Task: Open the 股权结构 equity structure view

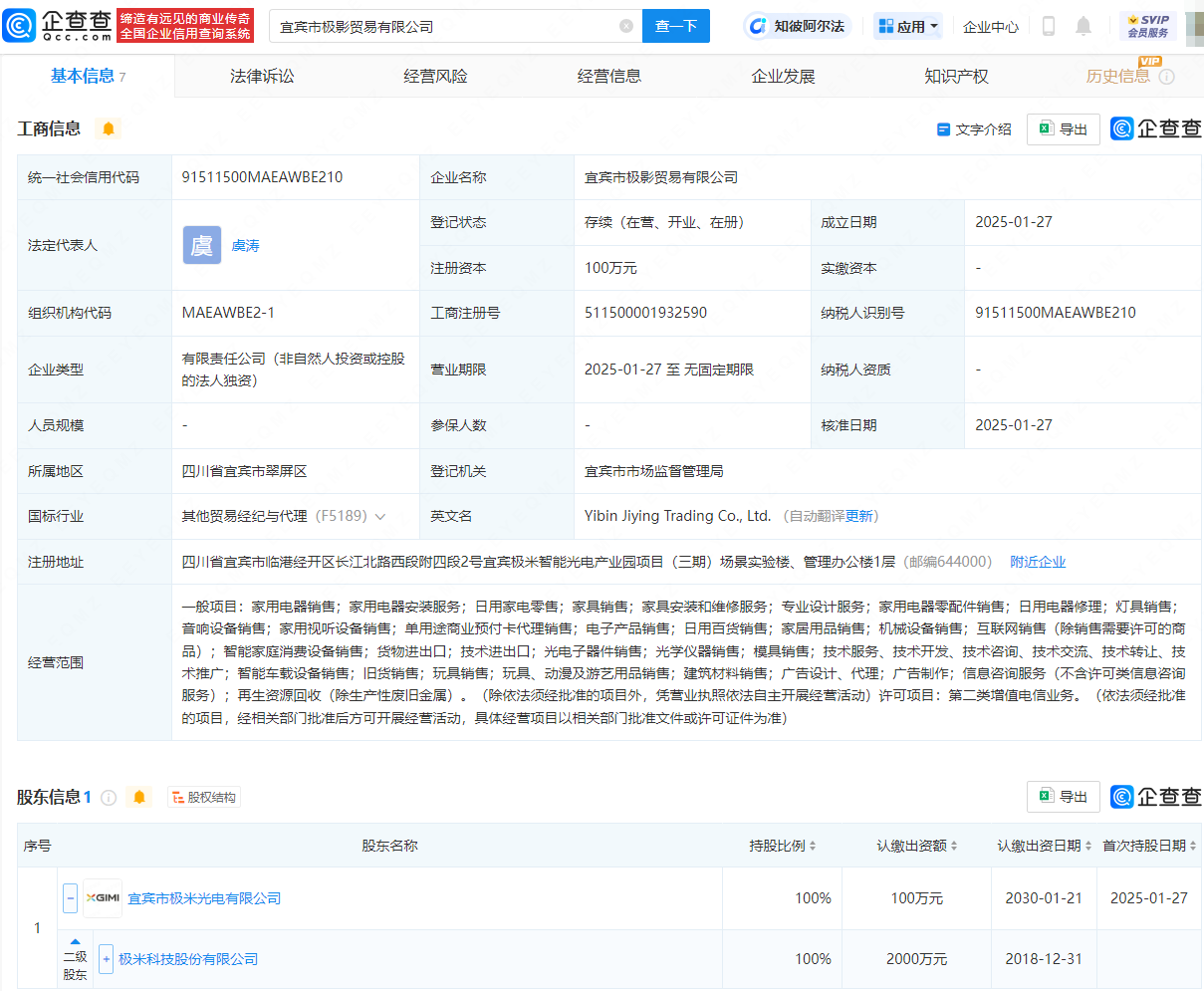Action: click(204, 797)
